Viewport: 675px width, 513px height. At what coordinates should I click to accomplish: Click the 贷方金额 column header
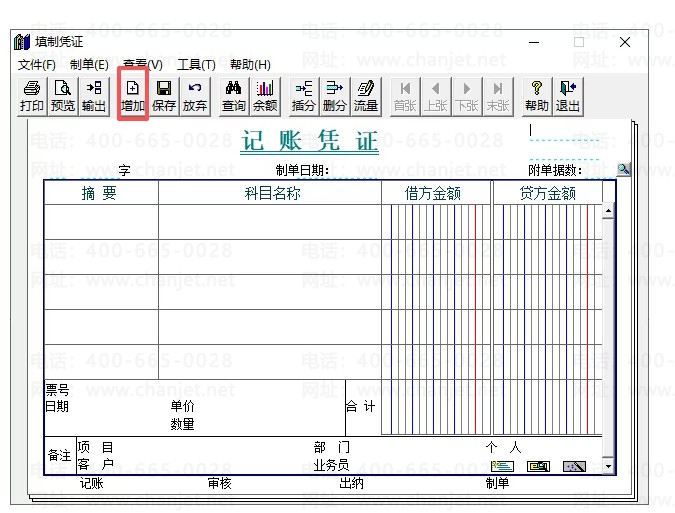(x=548, y=193)
